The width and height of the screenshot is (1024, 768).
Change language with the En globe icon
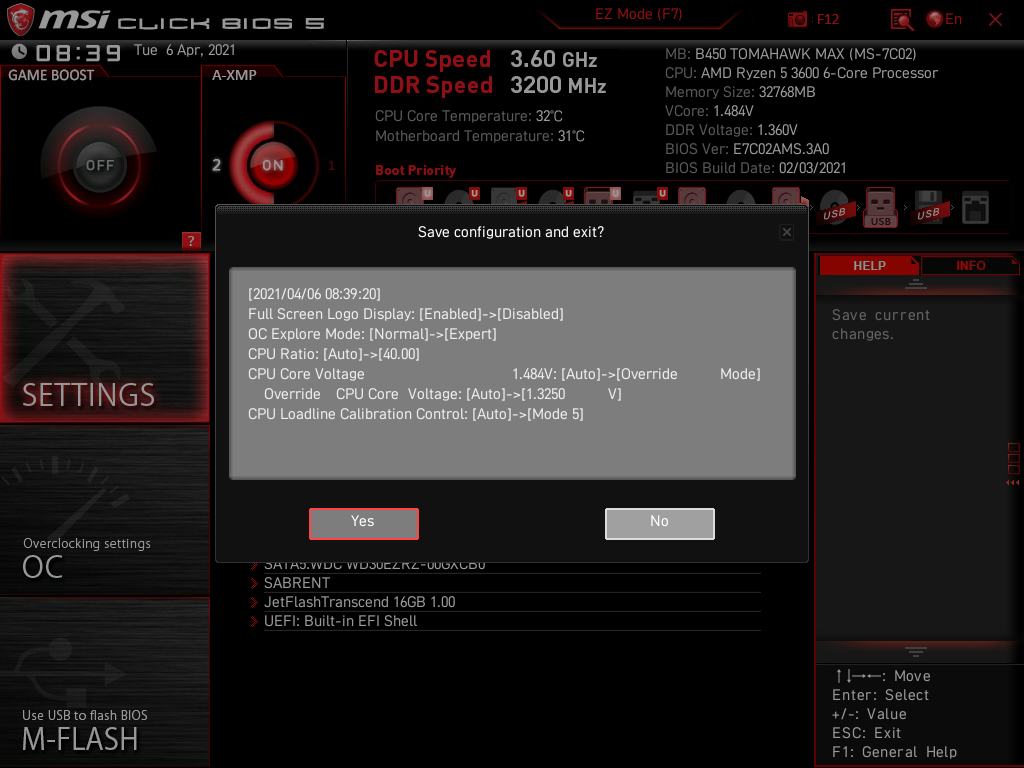tap(944, 20)
